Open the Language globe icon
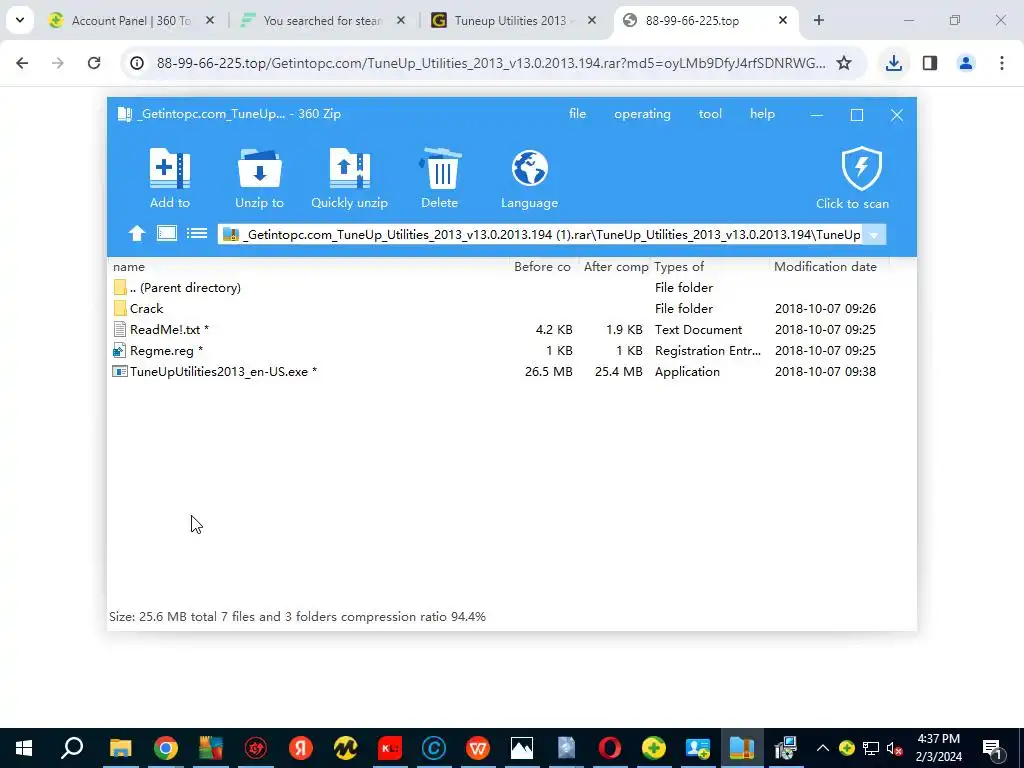This screenshot has height=768, width=1024. [x=530, y=168]
